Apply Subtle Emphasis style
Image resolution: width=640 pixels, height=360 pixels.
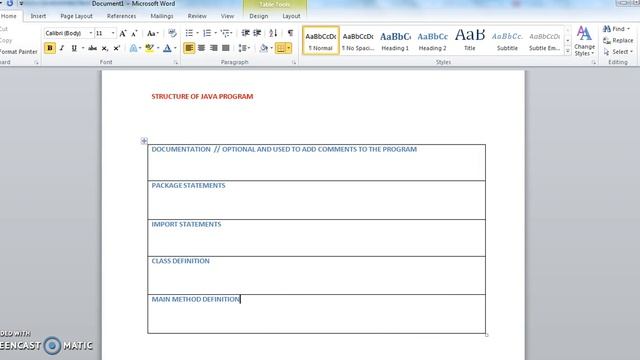tap(544, 40)
